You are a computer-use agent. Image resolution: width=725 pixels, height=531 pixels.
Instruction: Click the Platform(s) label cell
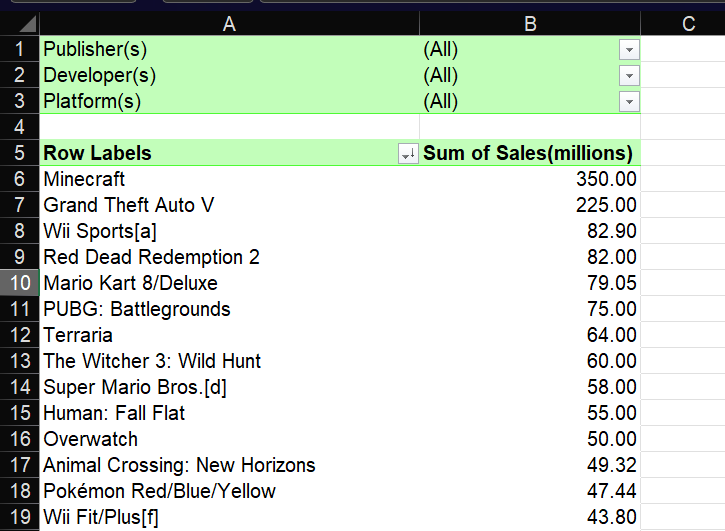(229, 101)
